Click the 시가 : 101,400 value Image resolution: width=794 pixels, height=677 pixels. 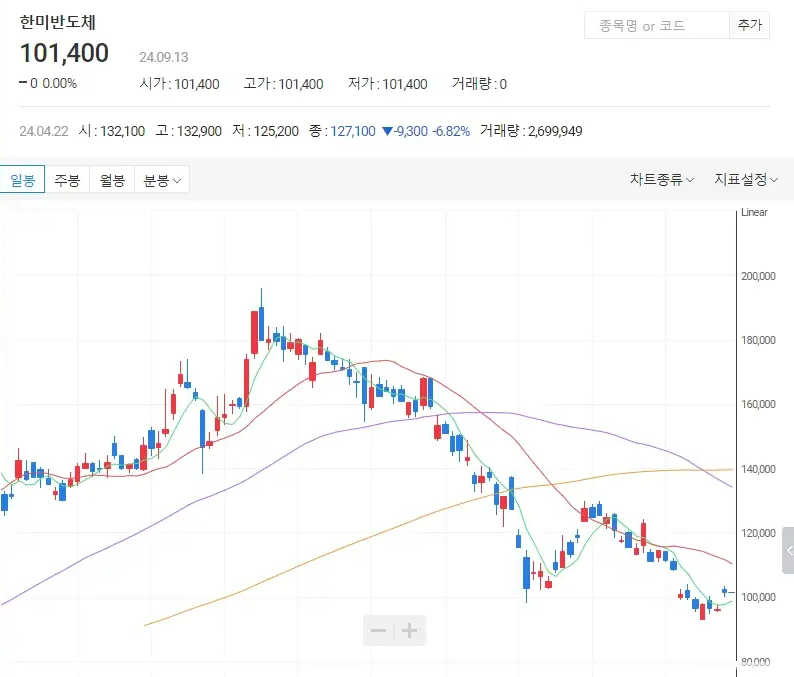tap(179, 84)
